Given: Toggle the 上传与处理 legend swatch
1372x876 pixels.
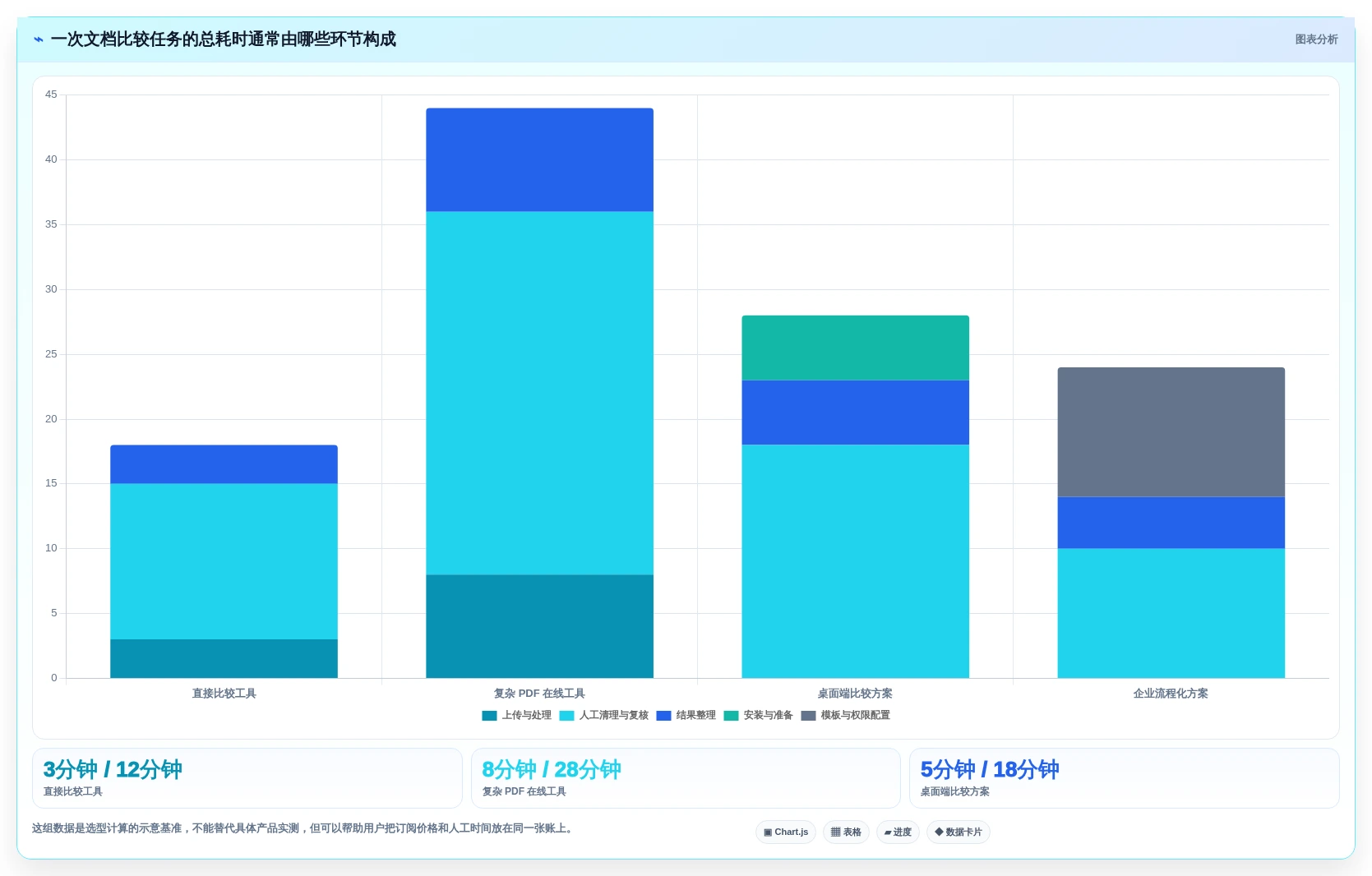Looking at the screenshot, I should [489, 716].
